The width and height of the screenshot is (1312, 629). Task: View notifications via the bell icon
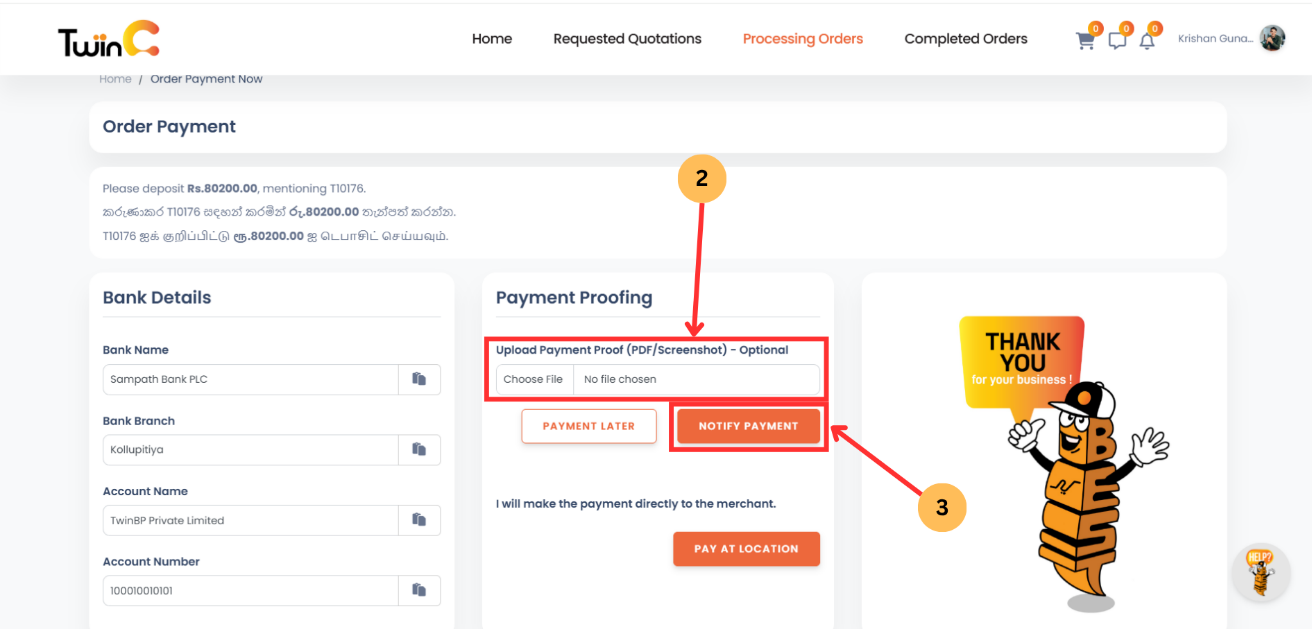click(1147, 41)
